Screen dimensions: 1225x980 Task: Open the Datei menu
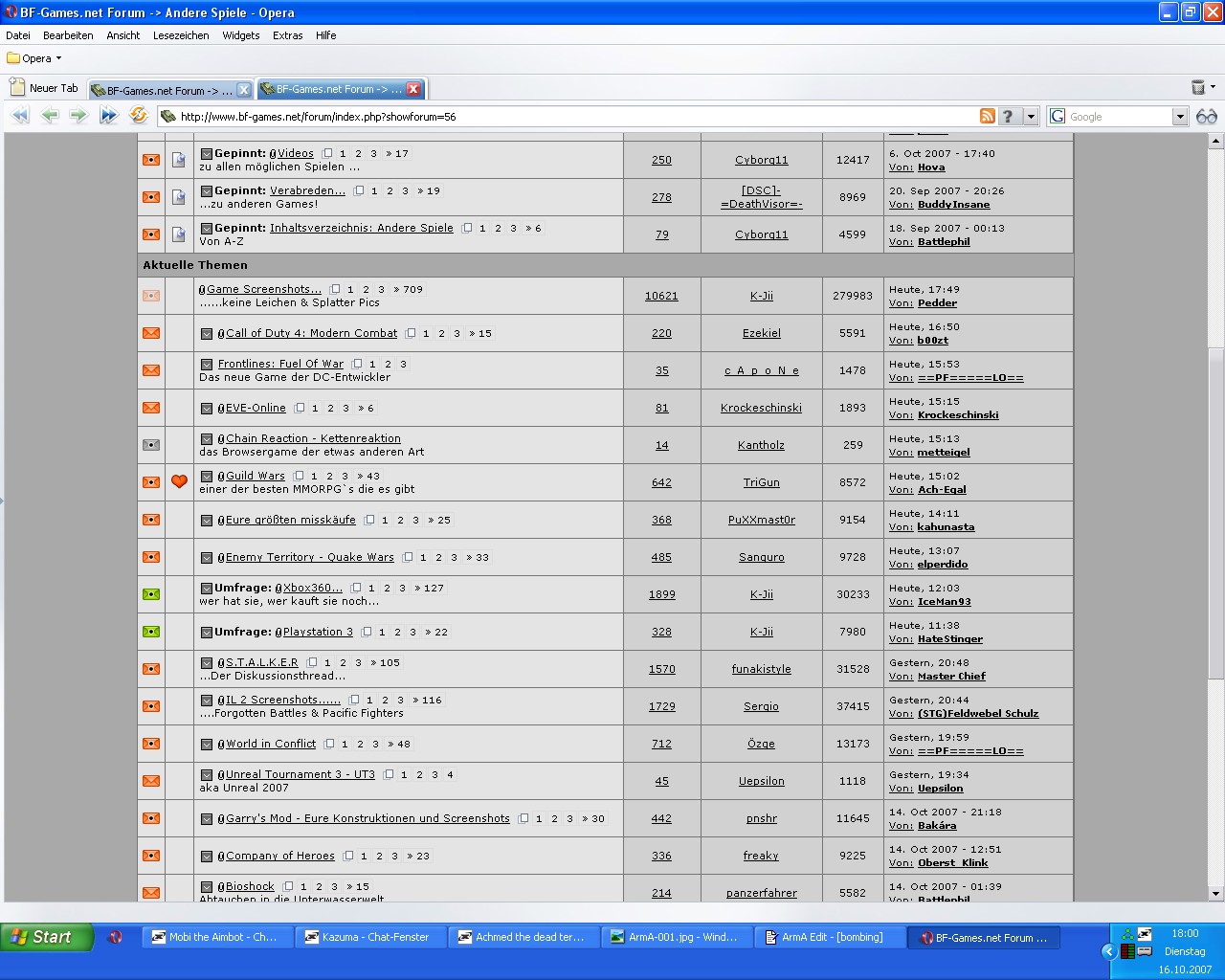tap(18, 35)
